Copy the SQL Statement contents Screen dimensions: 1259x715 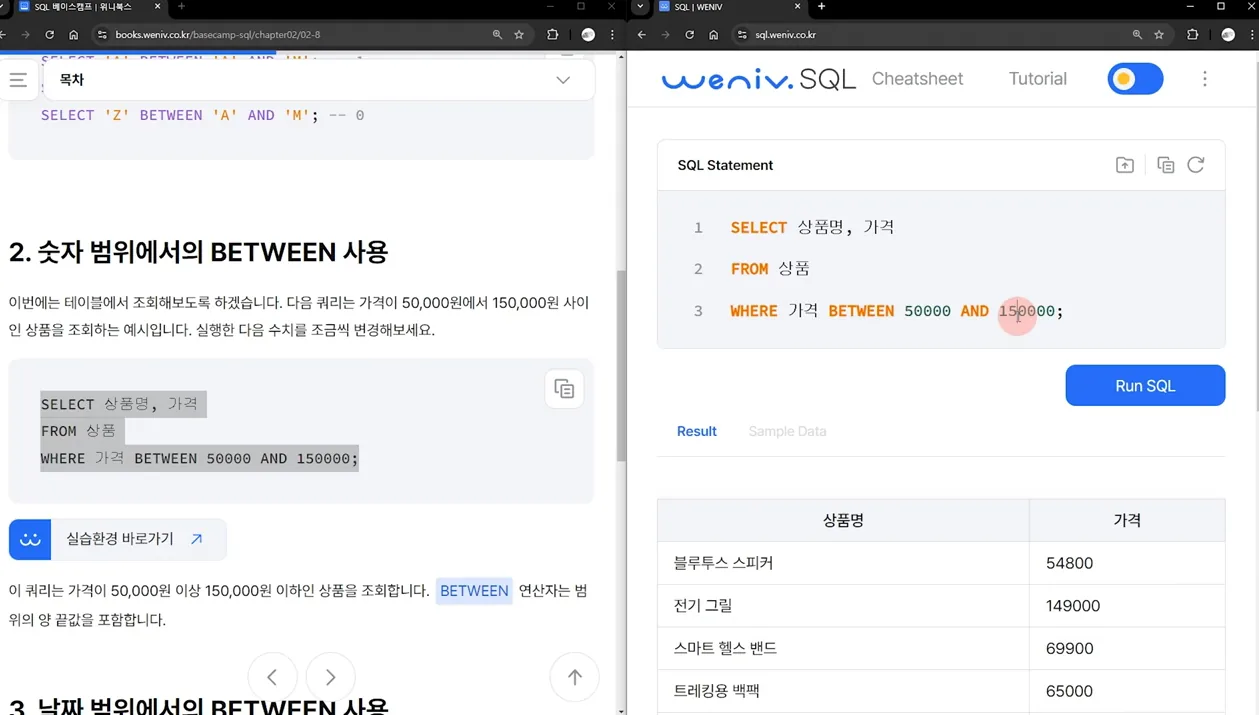1165,165
